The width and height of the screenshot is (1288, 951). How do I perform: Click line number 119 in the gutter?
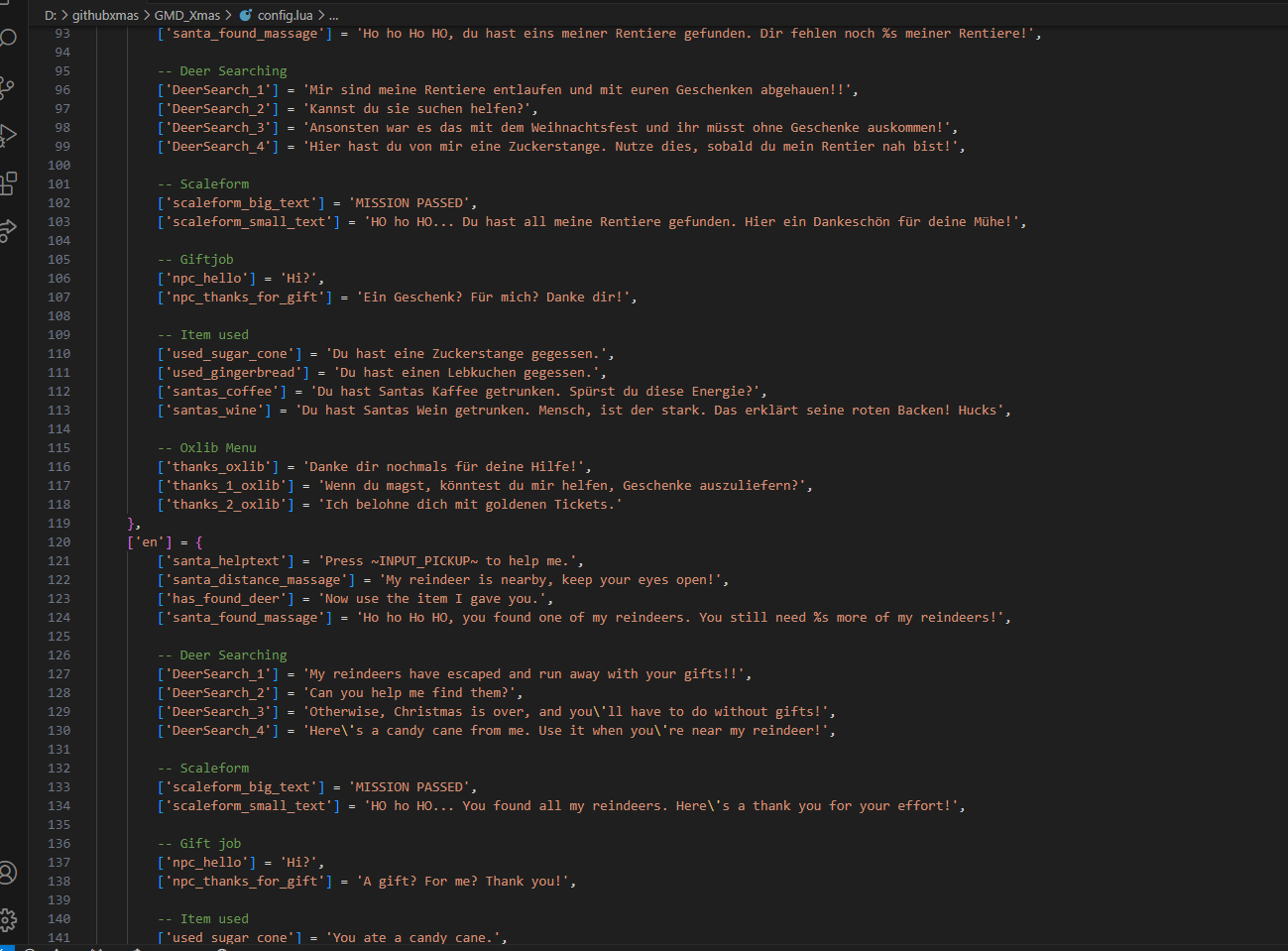pos(59,524)
